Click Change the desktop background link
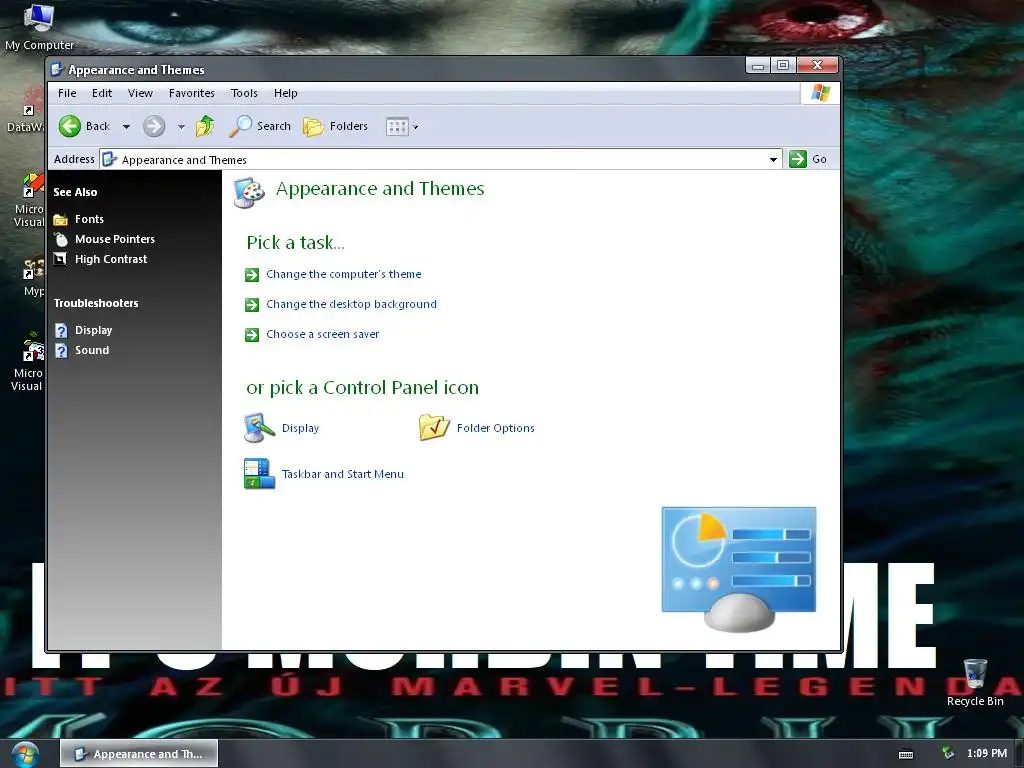The image size is (1024, 768). click(x=351, y=304)
